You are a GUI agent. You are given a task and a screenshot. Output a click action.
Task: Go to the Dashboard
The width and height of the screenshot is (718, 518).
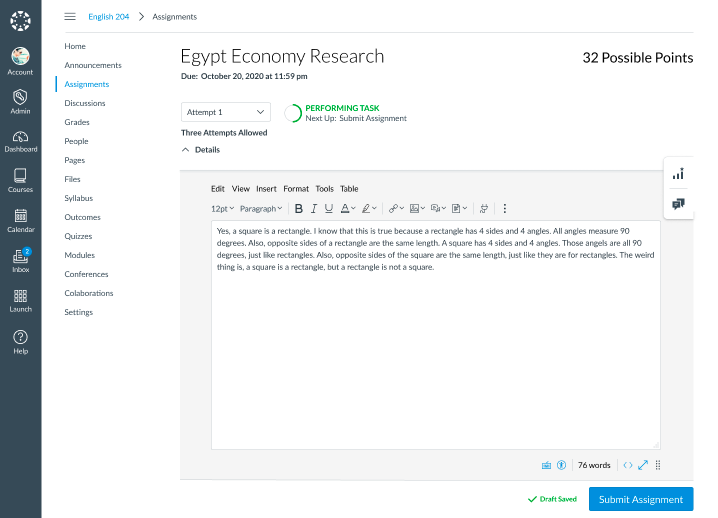pos(21,142)
